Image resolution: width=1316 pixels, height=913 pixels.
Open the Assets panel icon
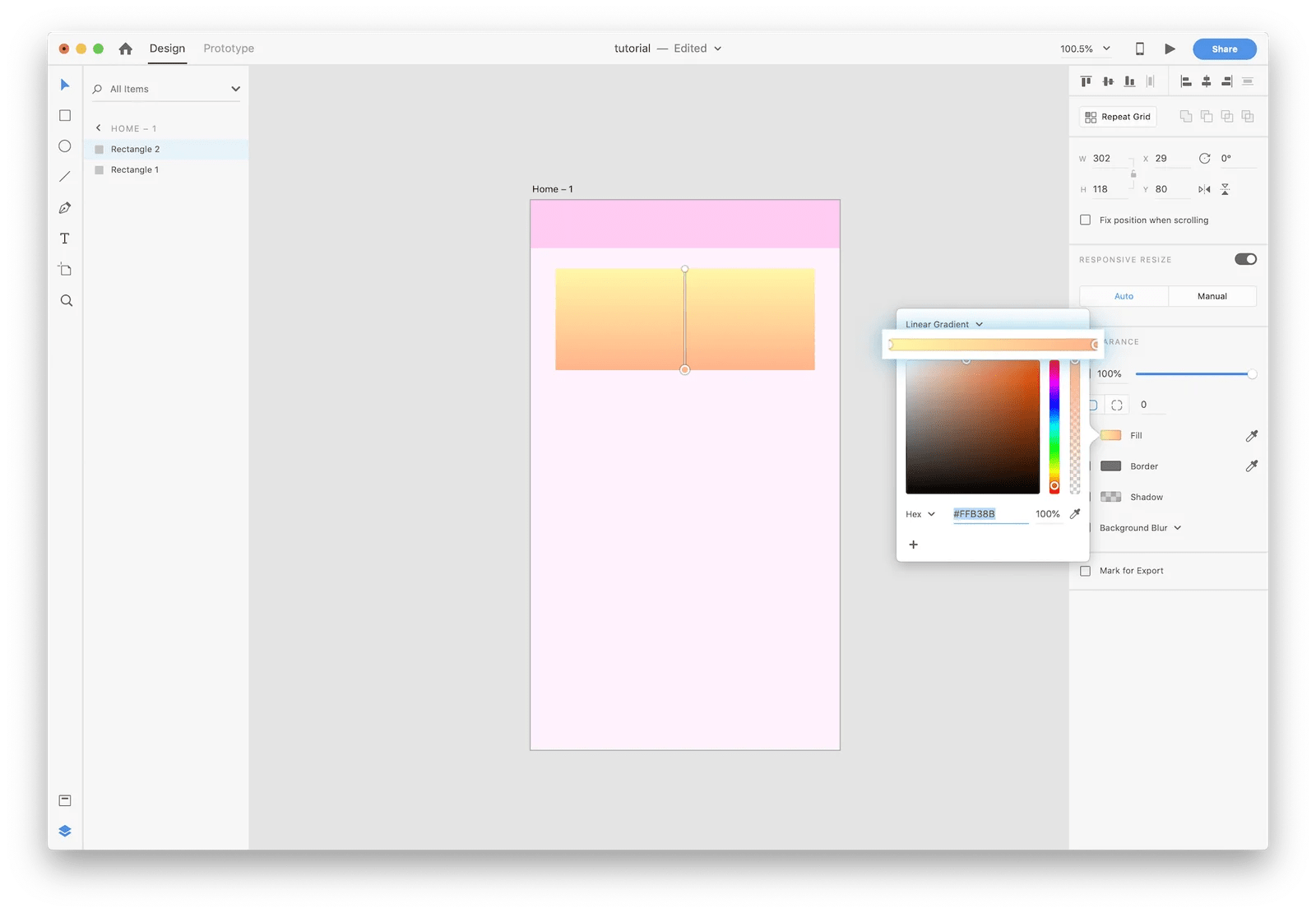[x=65, y=800]
